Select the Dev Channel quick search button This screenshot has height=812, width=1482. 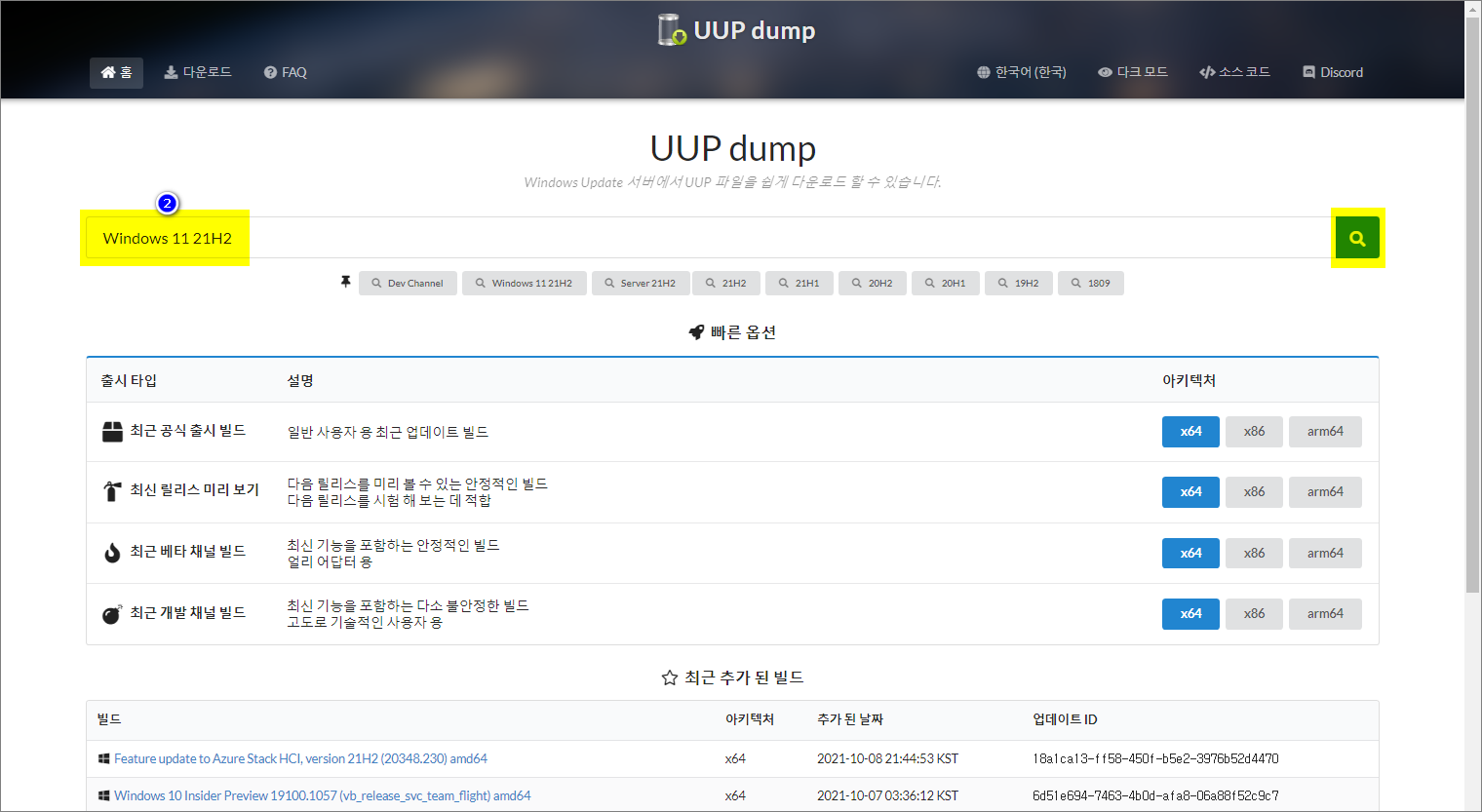[408, 284]
